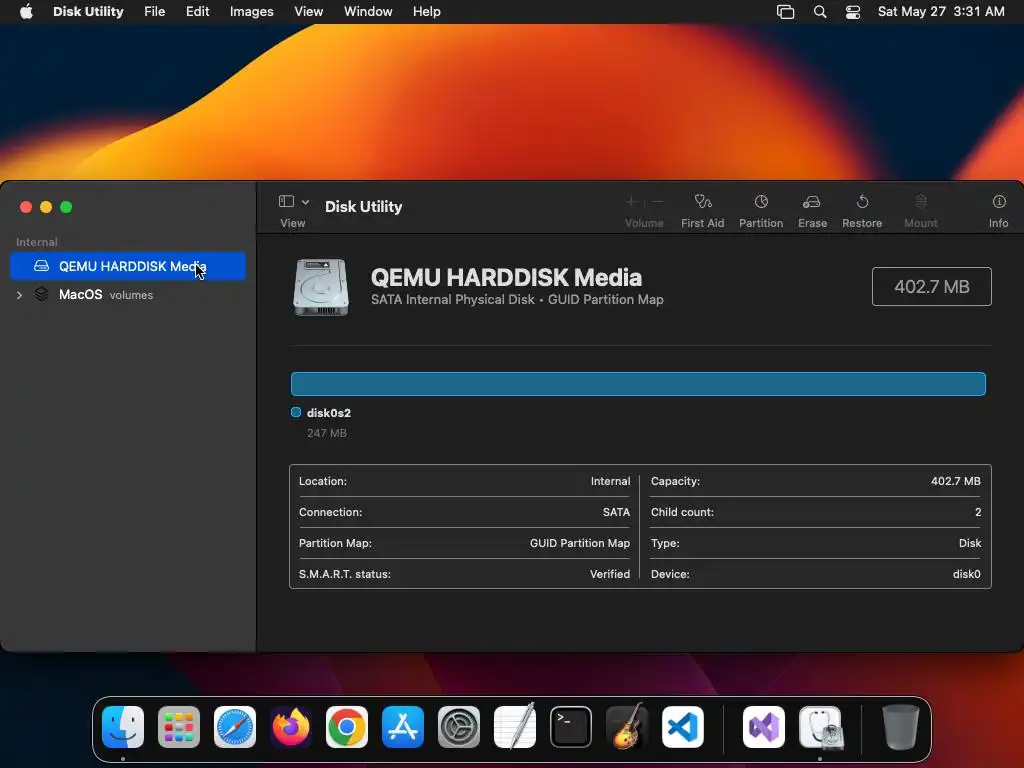
Task: Open Spotlight search icon
Action: (820, 12)
